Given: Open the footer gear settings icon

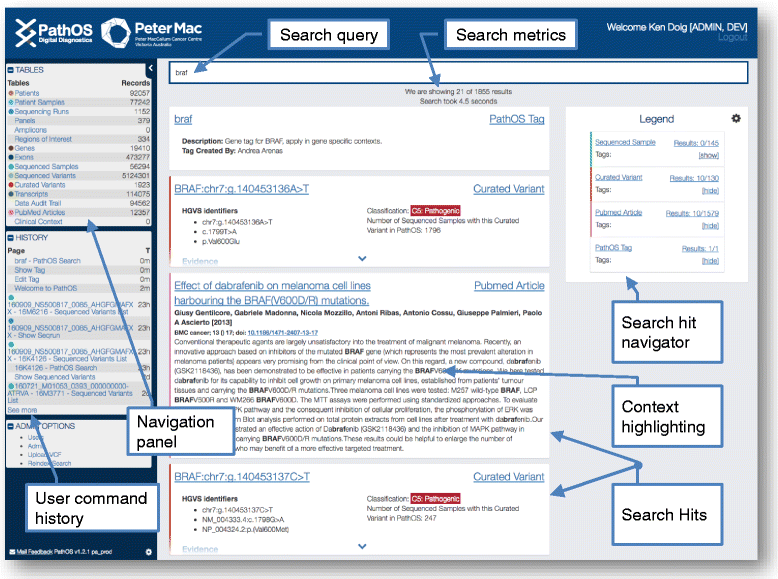Looking at the screenshot, I should pos(148,551).
